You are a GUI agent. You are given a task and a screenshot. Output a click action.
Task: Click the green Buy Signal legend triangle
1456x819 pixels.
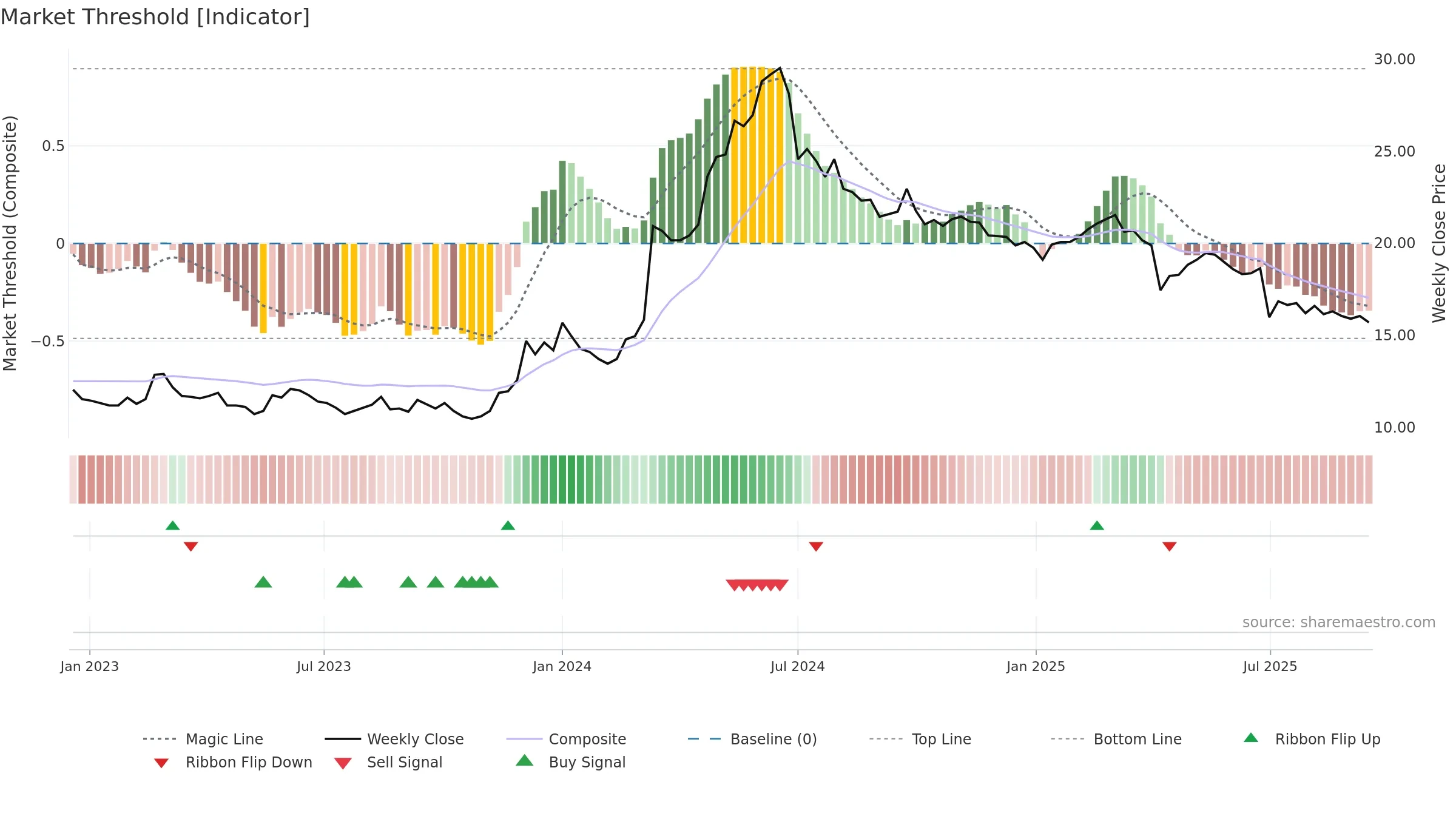point(524,760)
